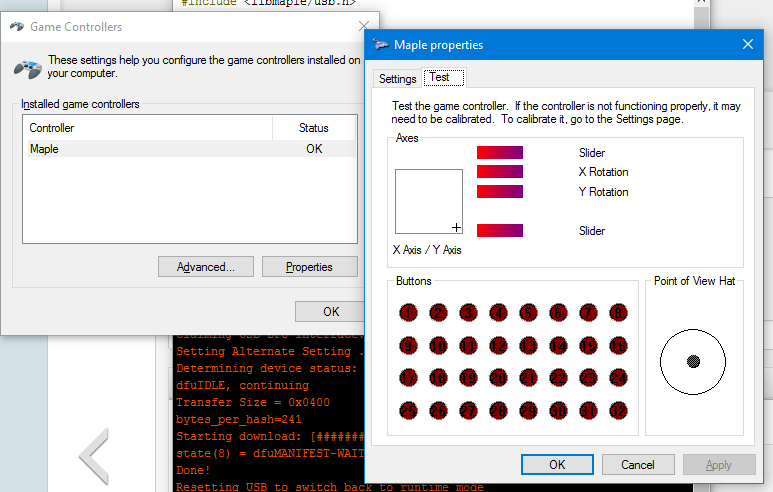Screen dimensions: 773x492
Task: Click the Status column header
Action: tap(314, 128)
